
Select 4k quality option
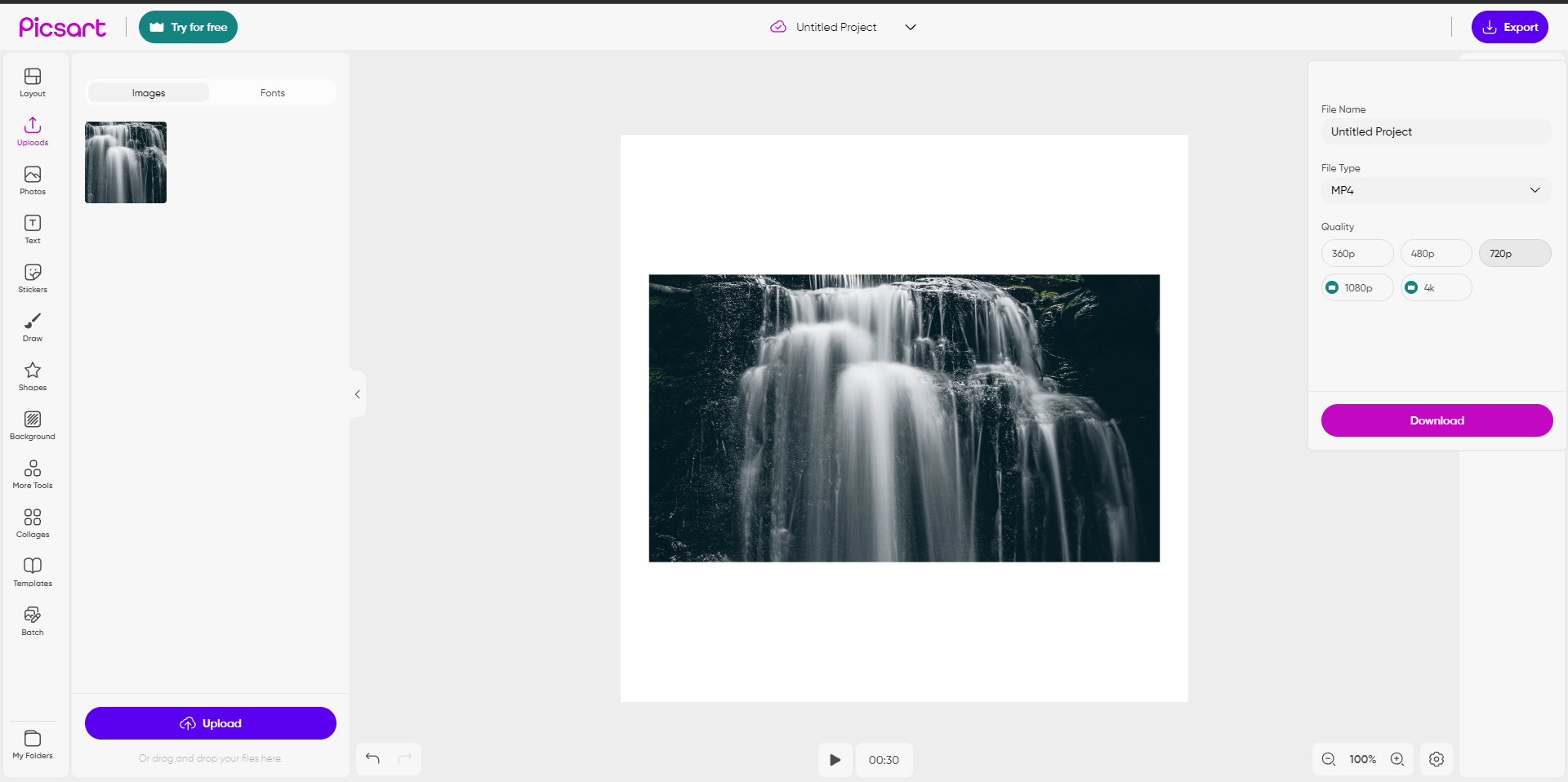pyautogui.click(x=1435, y=287)
